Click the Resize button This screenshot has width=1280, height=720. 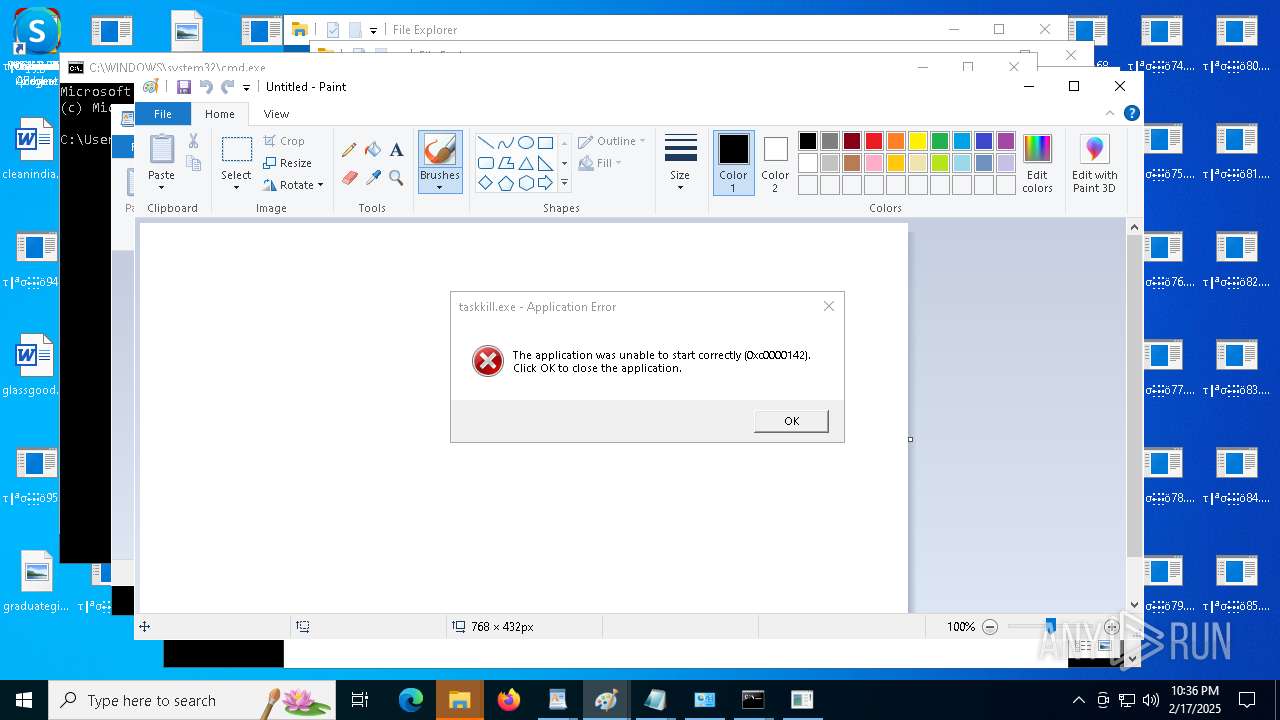pos(288,163)
